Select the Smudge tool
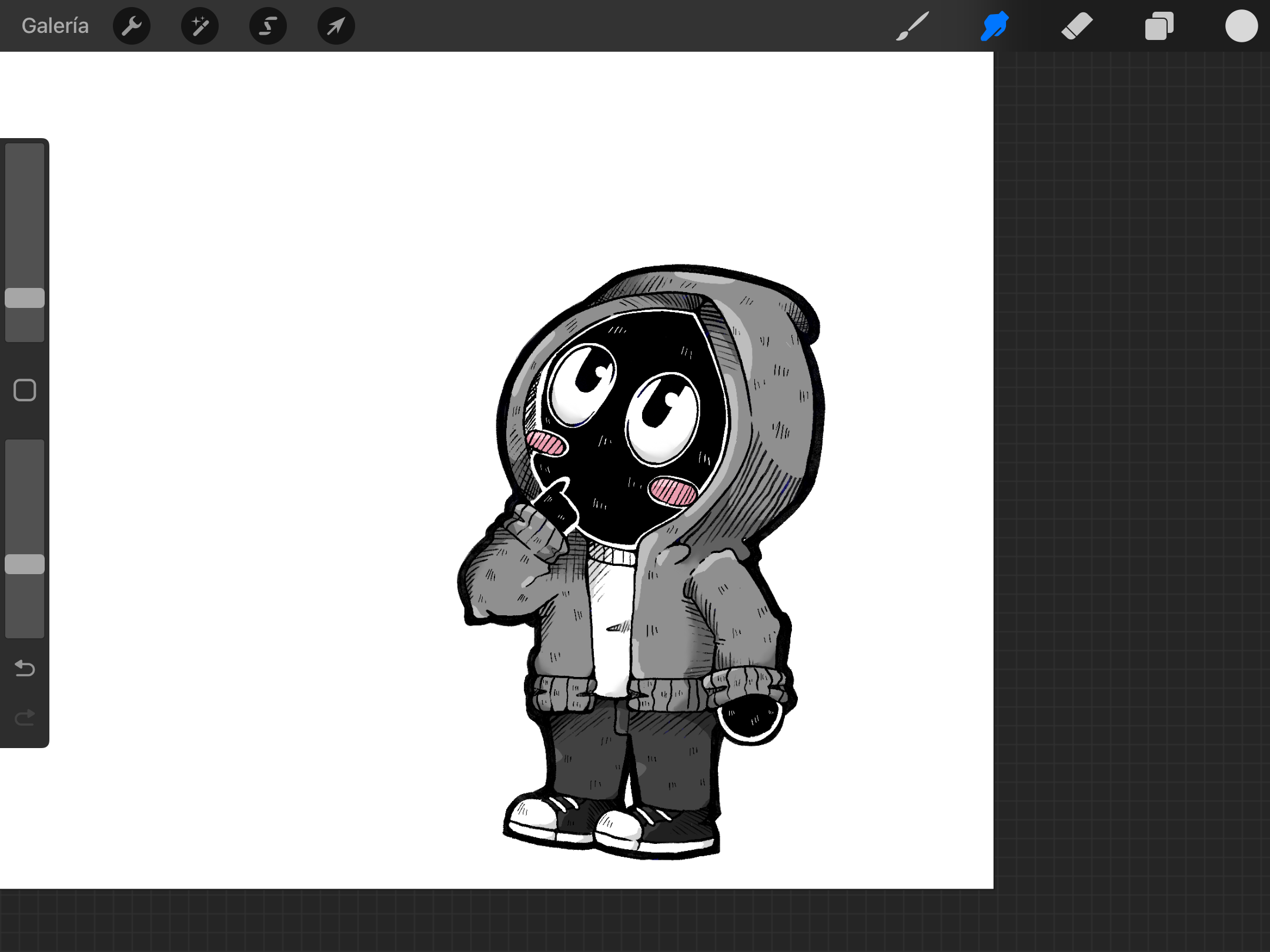This screenshot has width=1270, height=952. click(x=995, y=26)
